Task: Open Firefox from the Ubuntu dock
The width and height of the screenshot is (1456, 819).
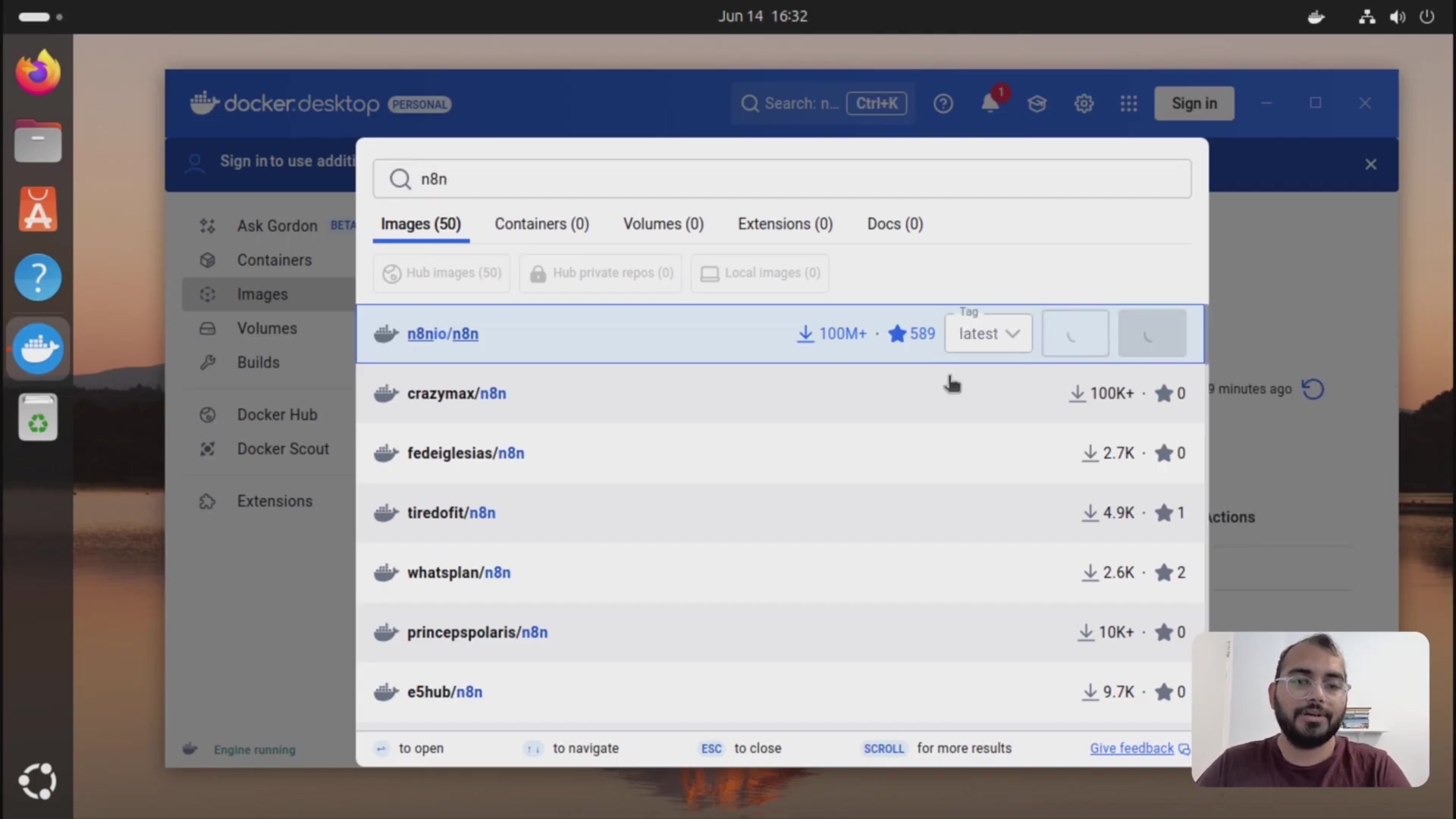Action: [x=38, y=72]
